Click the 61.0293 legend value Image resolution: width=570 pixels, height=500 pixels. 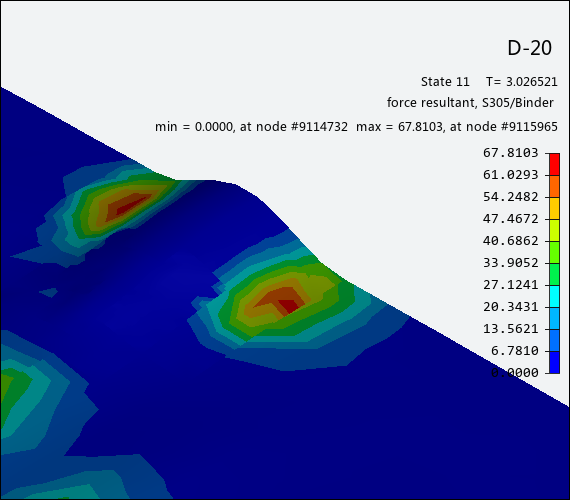(x=510, y=175)
